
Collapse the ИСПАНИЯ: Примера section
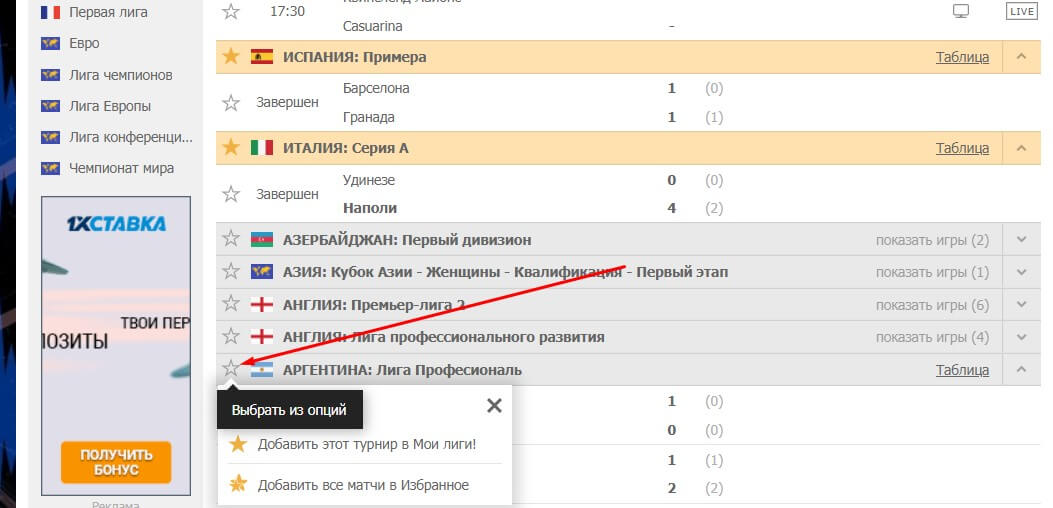[1021, 56]
